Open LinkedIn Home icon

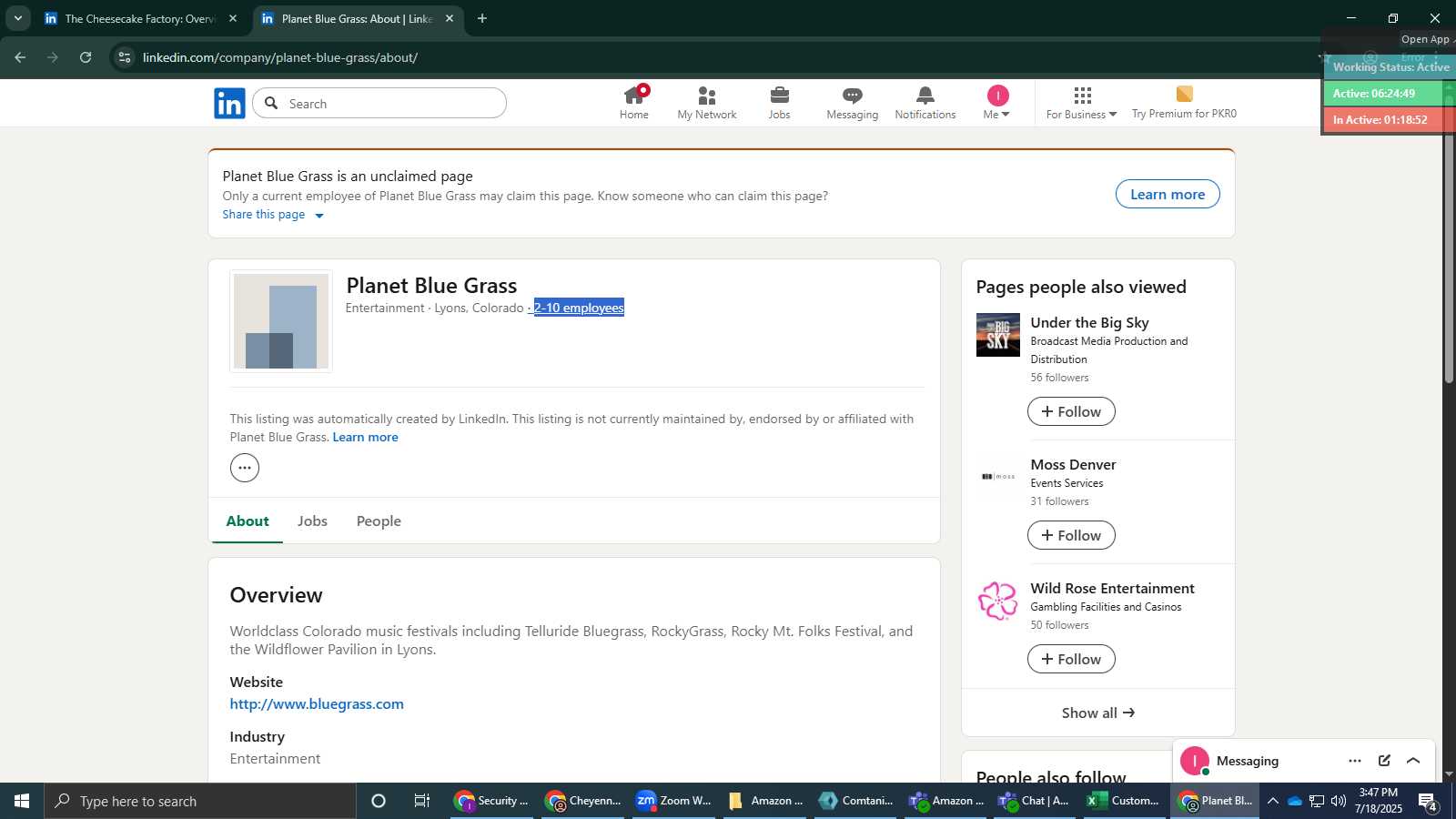[634, 103]
